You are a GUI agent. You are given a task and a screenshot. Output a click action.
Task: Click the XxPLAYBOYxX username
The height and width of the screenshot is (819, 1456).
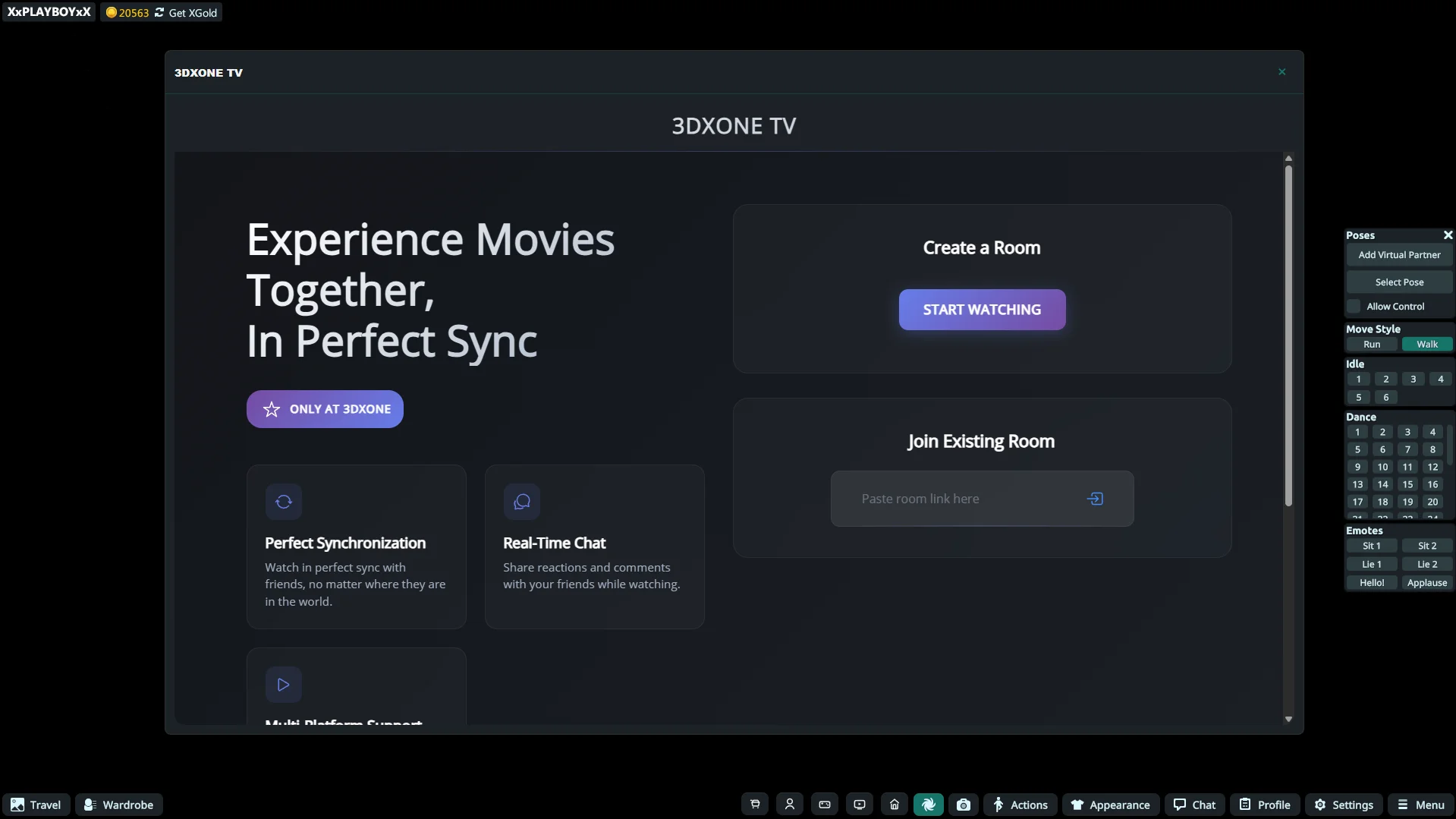point(49,12)
